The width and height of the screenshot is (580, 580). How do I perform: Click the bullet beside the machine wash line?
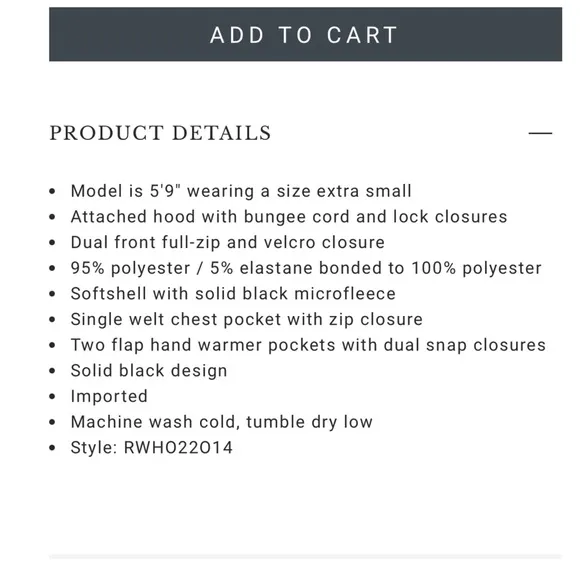pos(52,422)
